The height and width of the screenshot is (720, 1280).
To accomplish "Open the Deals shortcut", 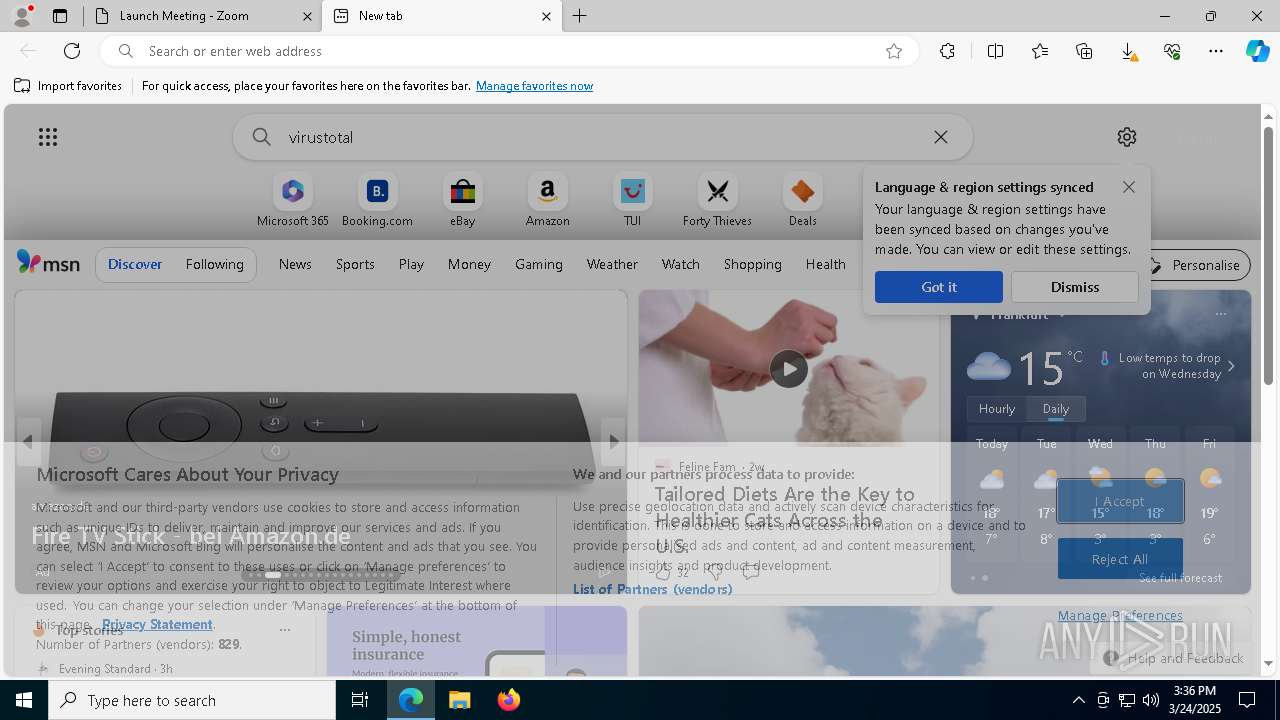I will click(802, 201).
